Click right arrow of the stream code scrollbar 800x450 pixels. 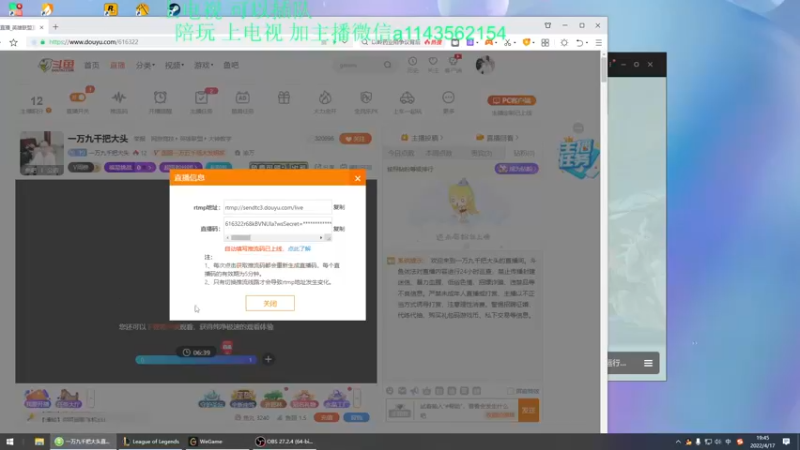tap(321, 238)
